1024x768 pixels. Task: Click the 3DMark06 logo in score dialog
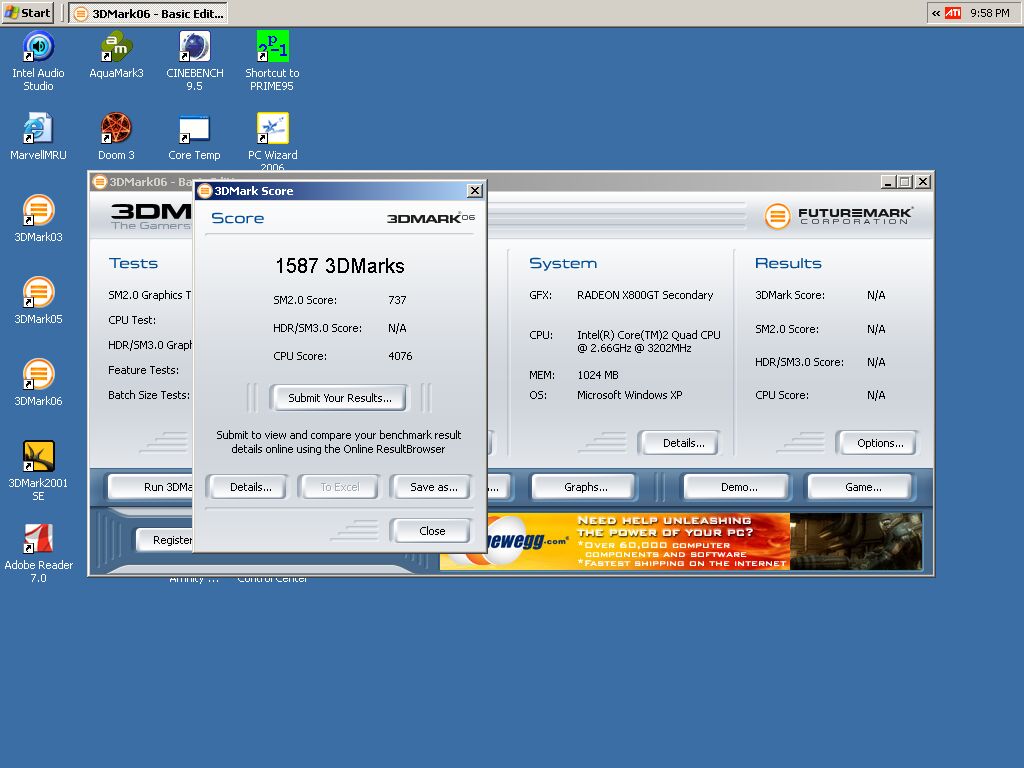431,218
